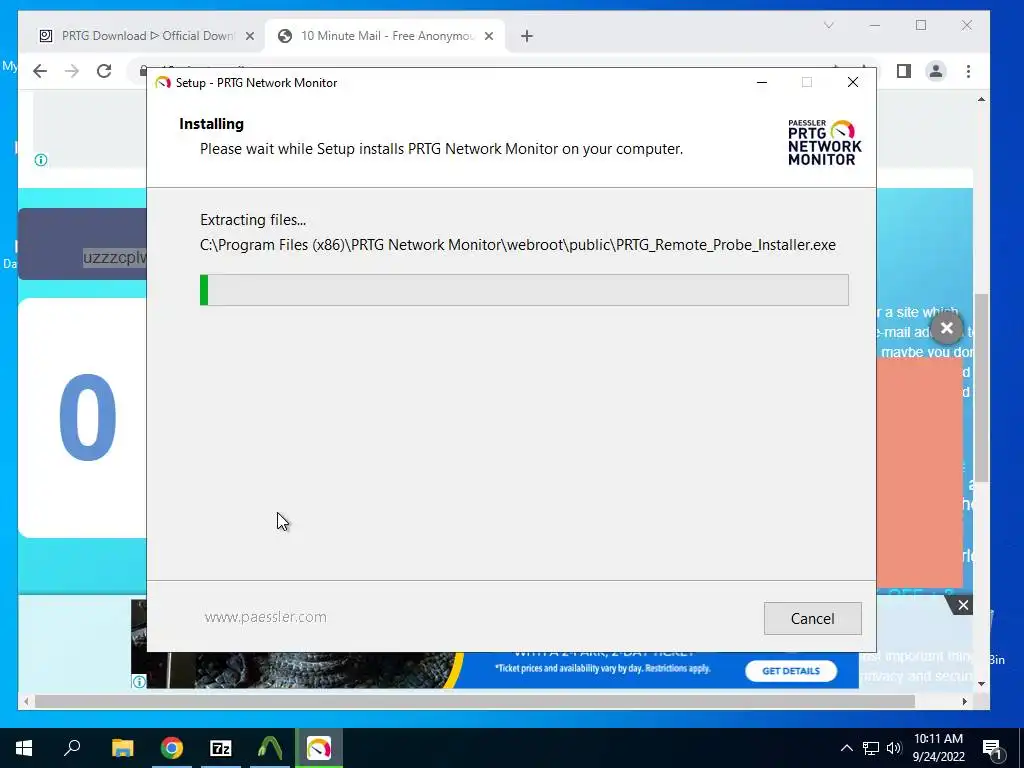The height and width of the screenshot is (768, 1024).
Task: Select the PRTG setup taskbar icon
Action: point(319,748)
